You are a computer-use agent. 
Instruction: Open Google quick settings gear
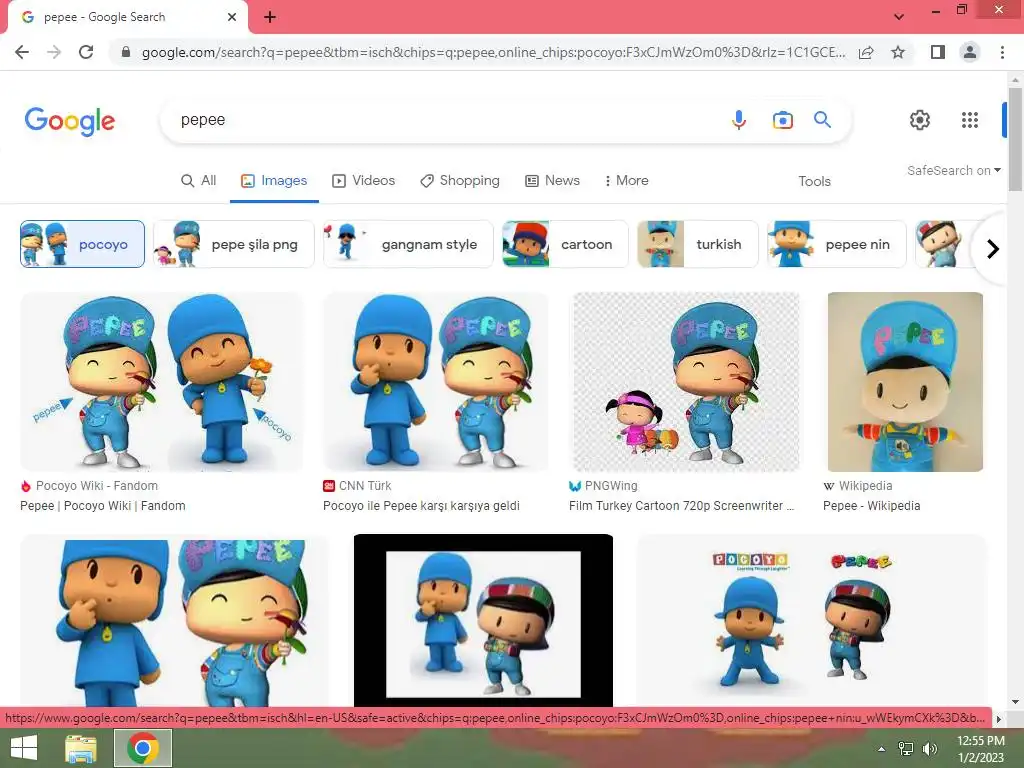click(x=920, y=120)
